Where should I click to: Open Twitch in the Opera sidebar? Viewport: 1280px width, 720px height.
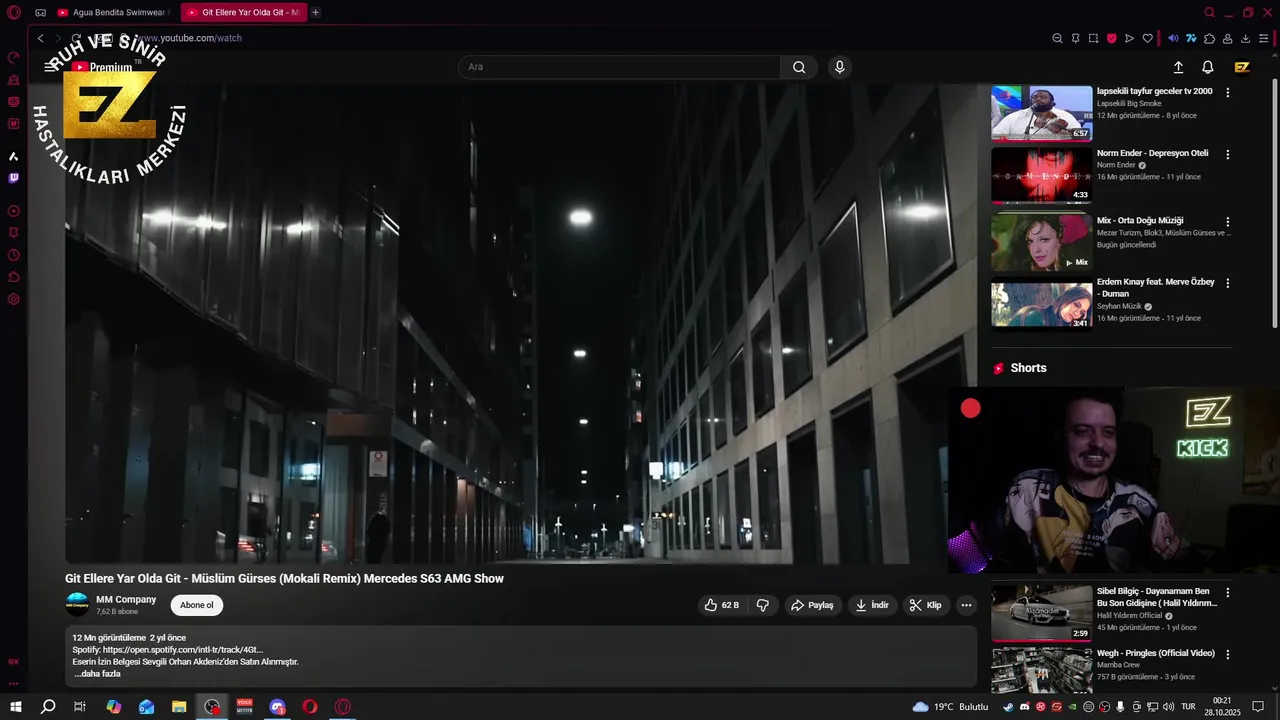14,178
